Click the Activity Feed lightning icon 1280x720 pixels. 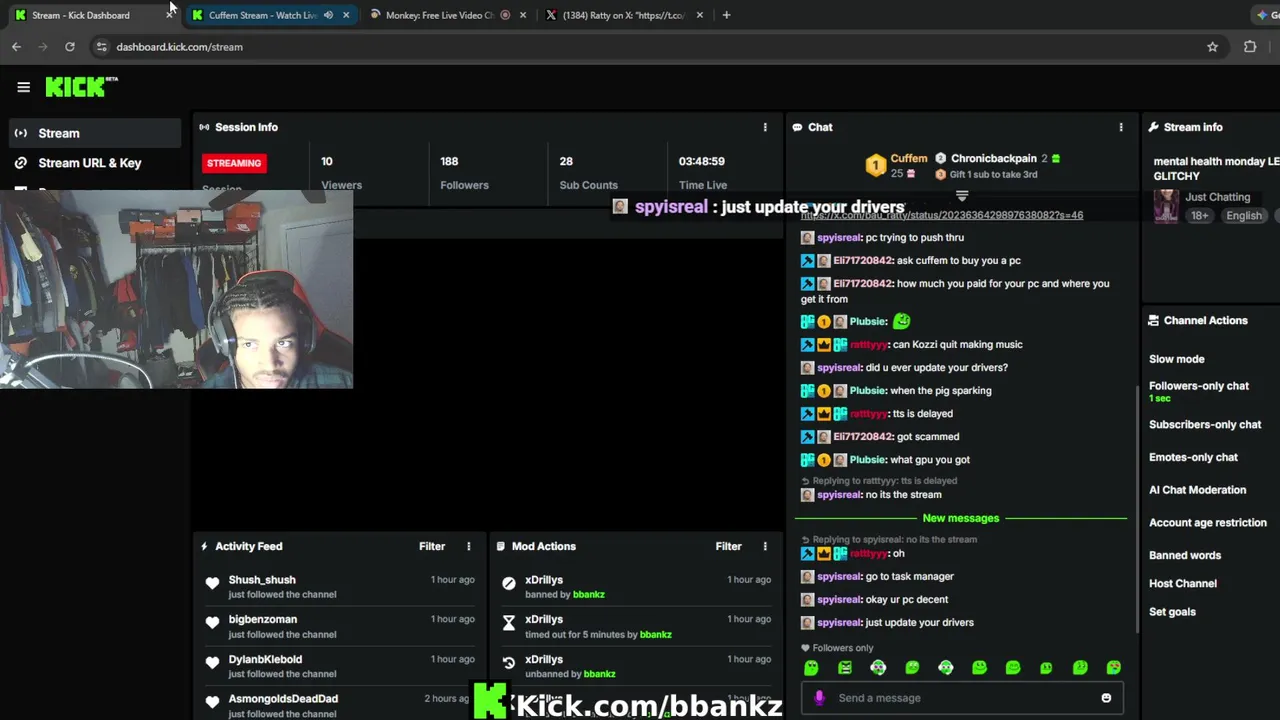coord(204,546)
